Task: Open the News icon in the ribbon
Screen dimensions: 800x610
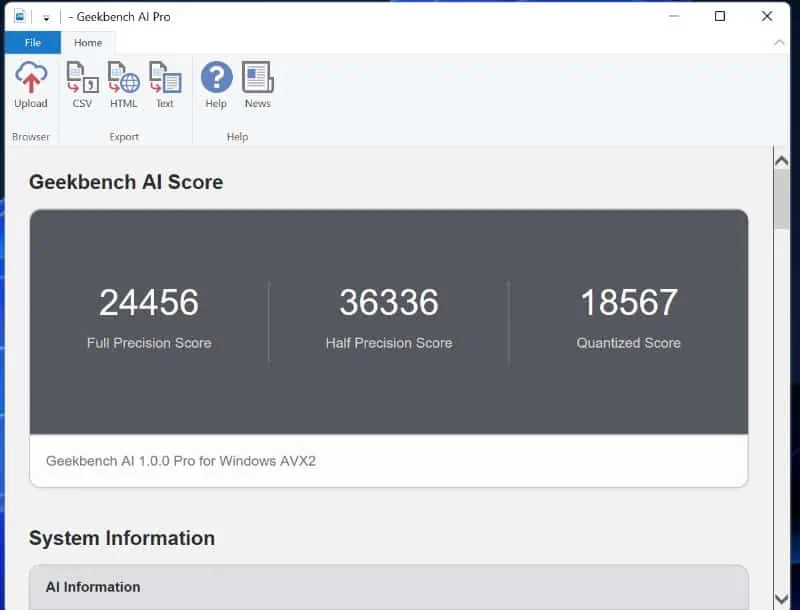Action: tap(258, 86)
